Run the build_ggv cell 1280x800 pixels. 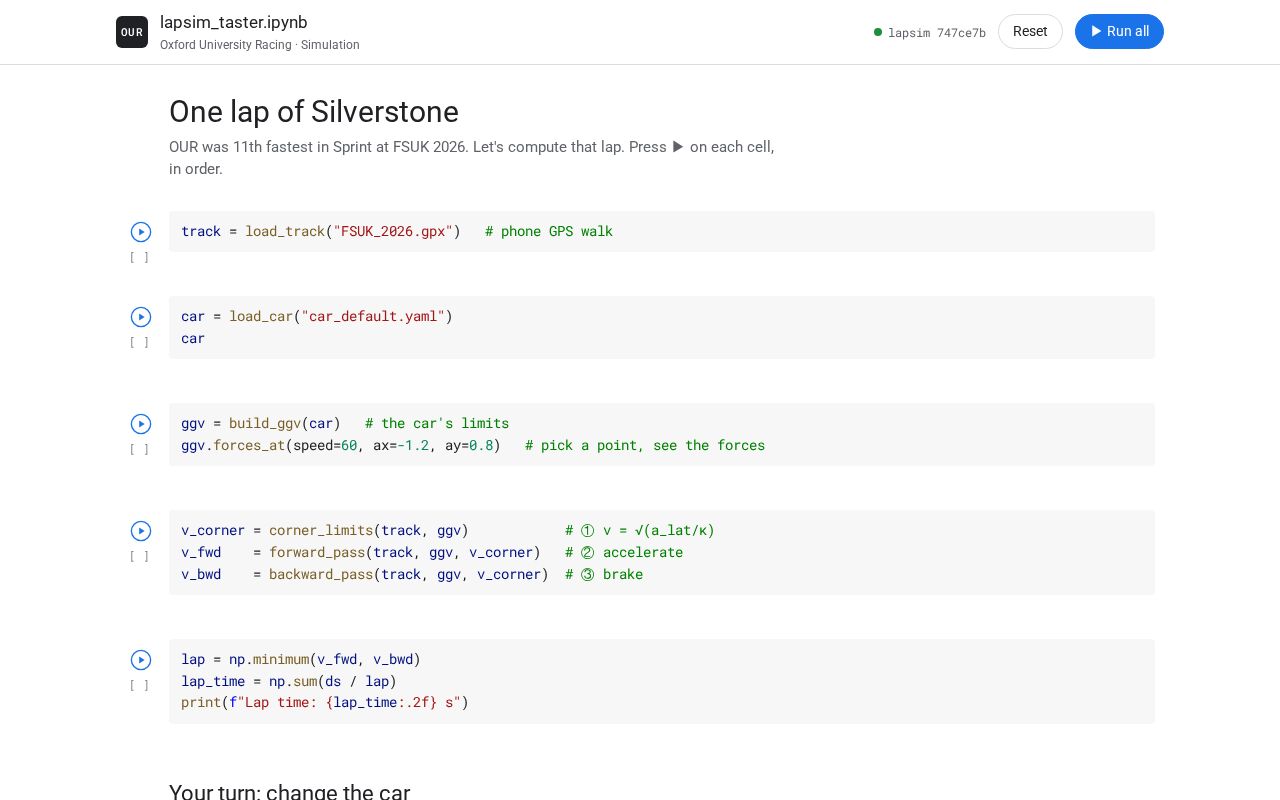pos(141,424)
